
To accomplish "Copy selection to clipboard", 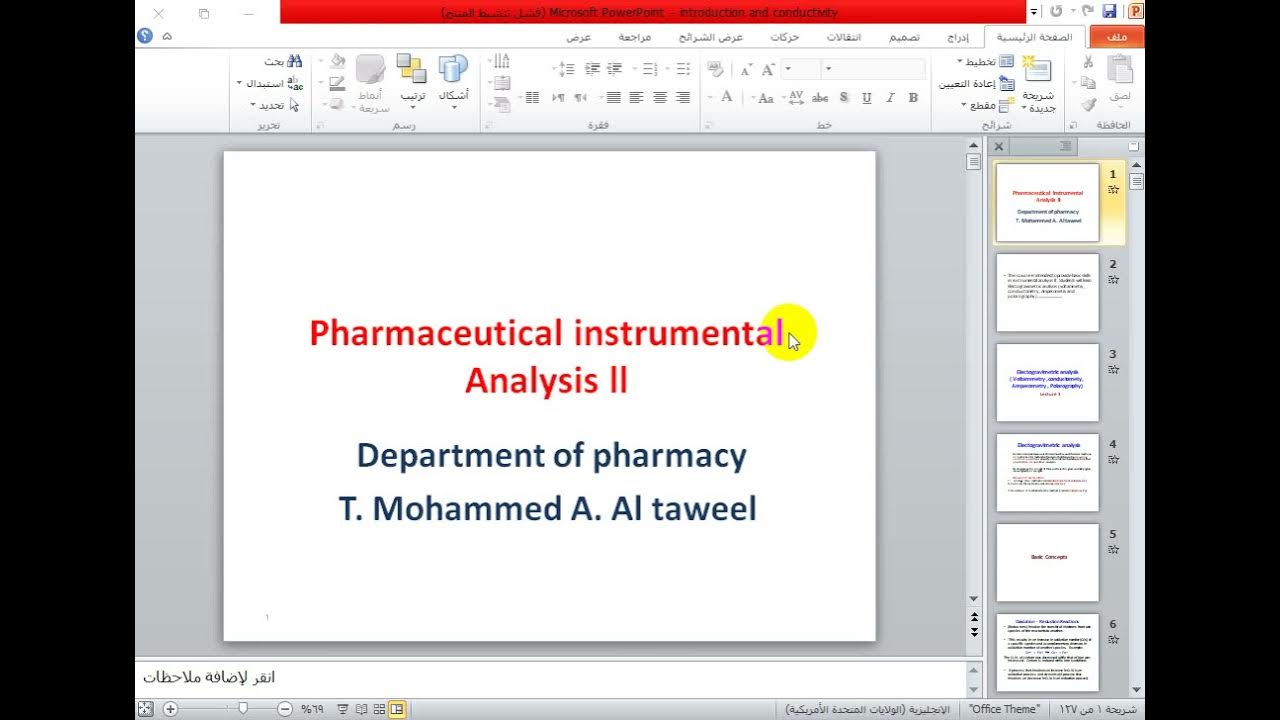I will click(x=1088, y=83).
